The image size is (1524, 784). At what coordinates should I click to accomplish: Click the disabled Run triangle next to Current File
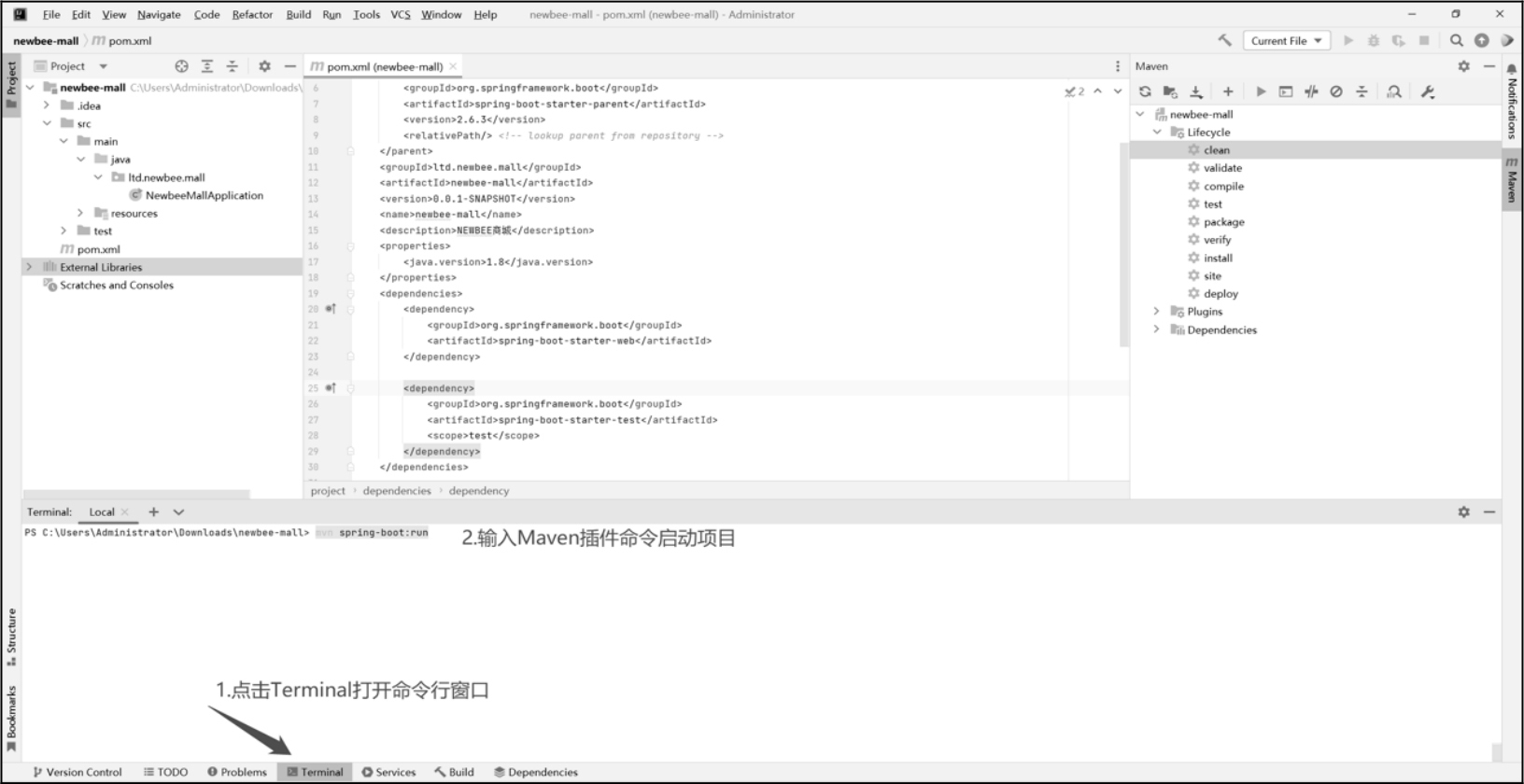point(1348,40)
